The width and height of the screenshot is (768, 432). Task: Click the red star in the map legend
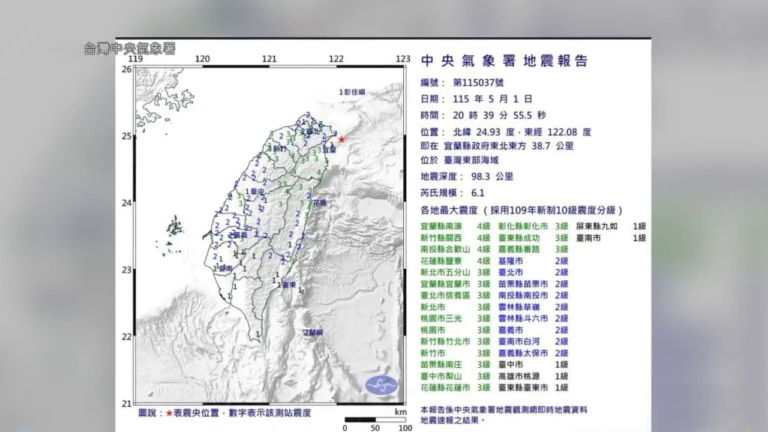click(x=169, y=413)
